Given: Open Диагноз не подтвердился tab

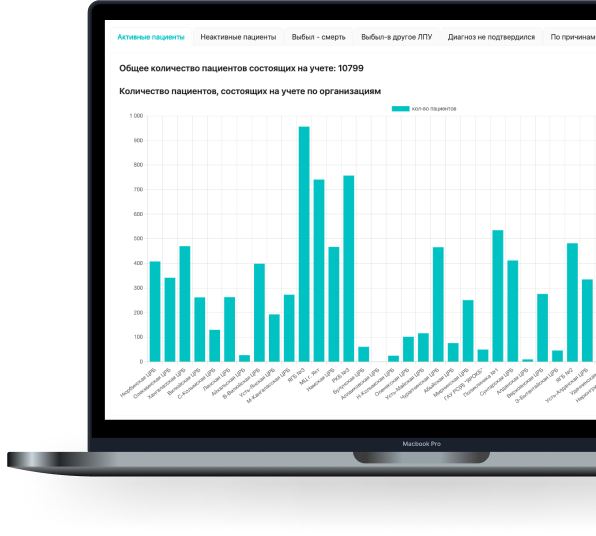Looking at the screenshot, I should (491, 37).
